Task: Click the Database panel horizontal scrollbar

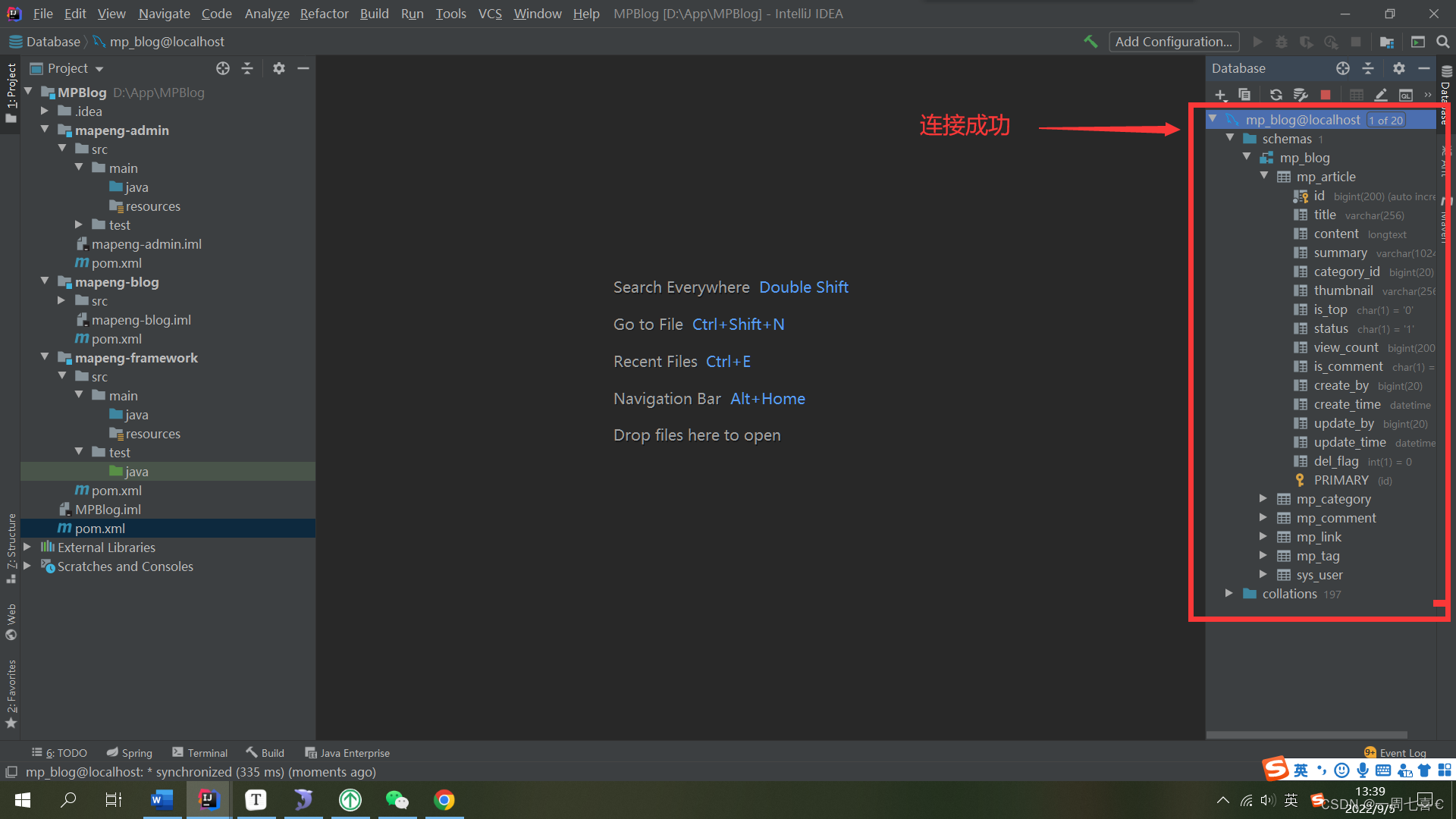Action: (1307, 735)
